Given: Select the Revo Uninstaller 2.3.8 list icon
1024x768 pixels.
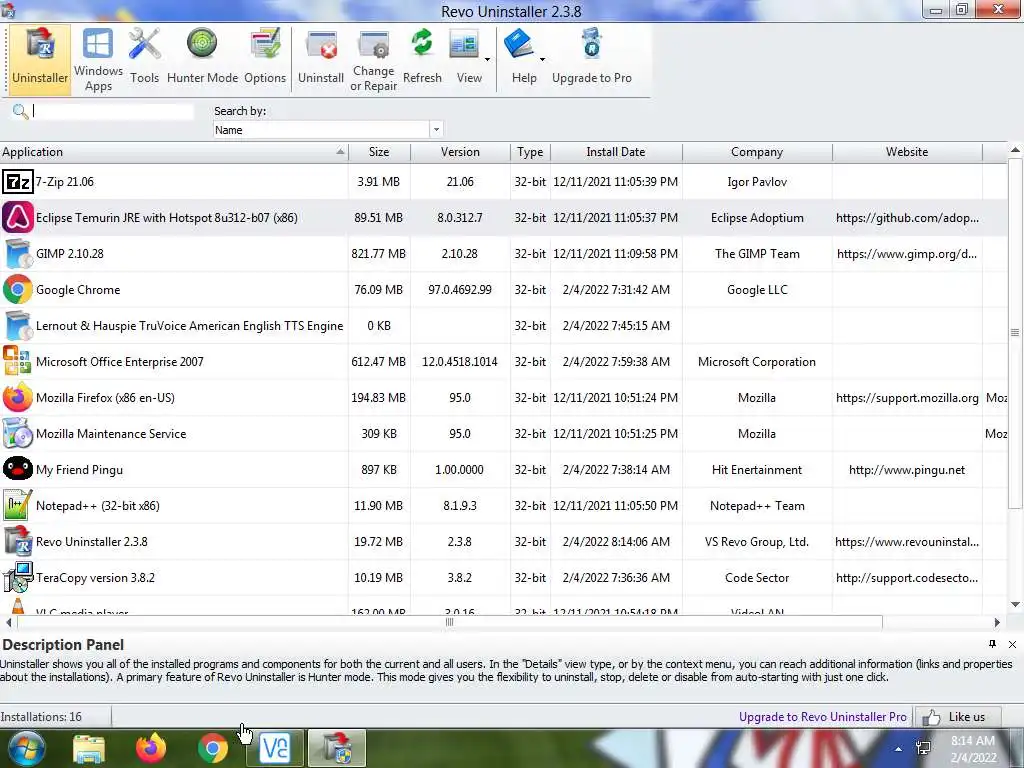Looking at the screenshot, I should (x=18, y=541).
